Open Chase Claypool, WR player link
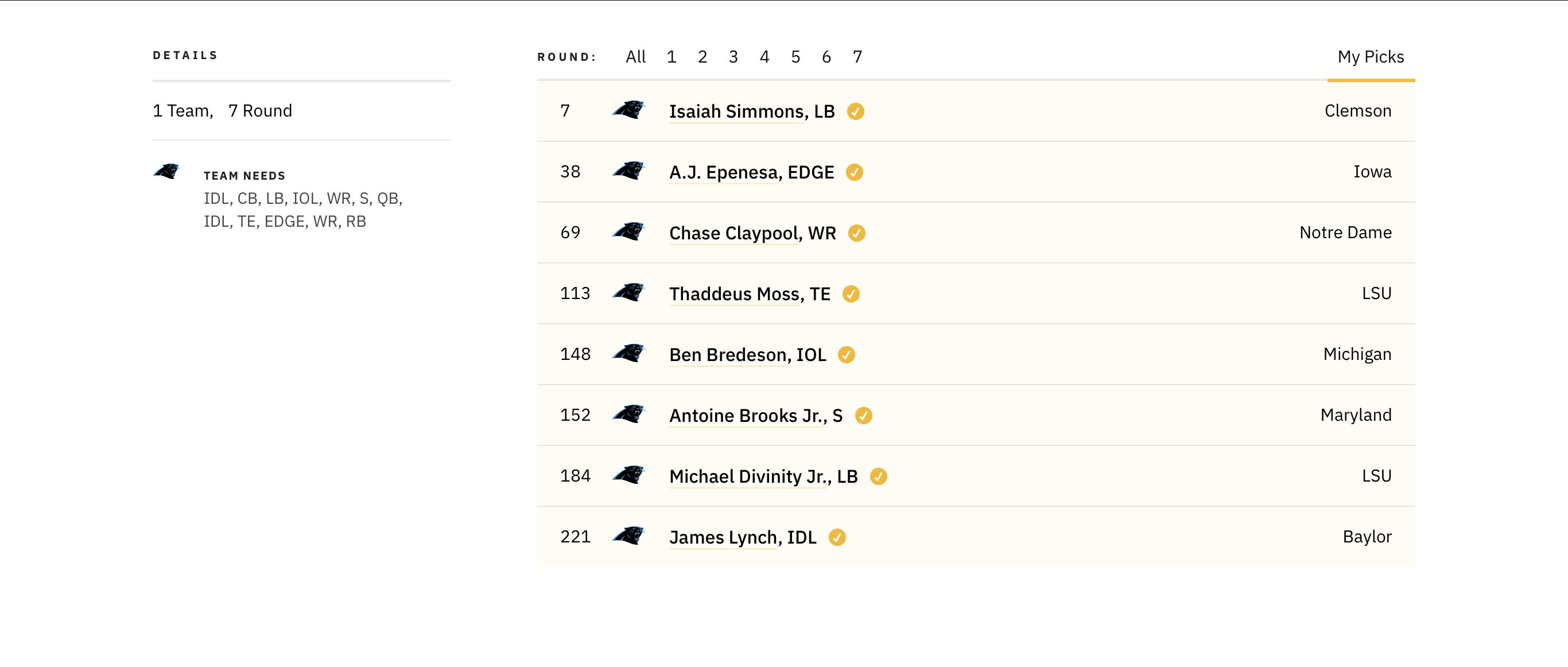This screenshot has height=667, width=1568. click(x=752, y=233)
